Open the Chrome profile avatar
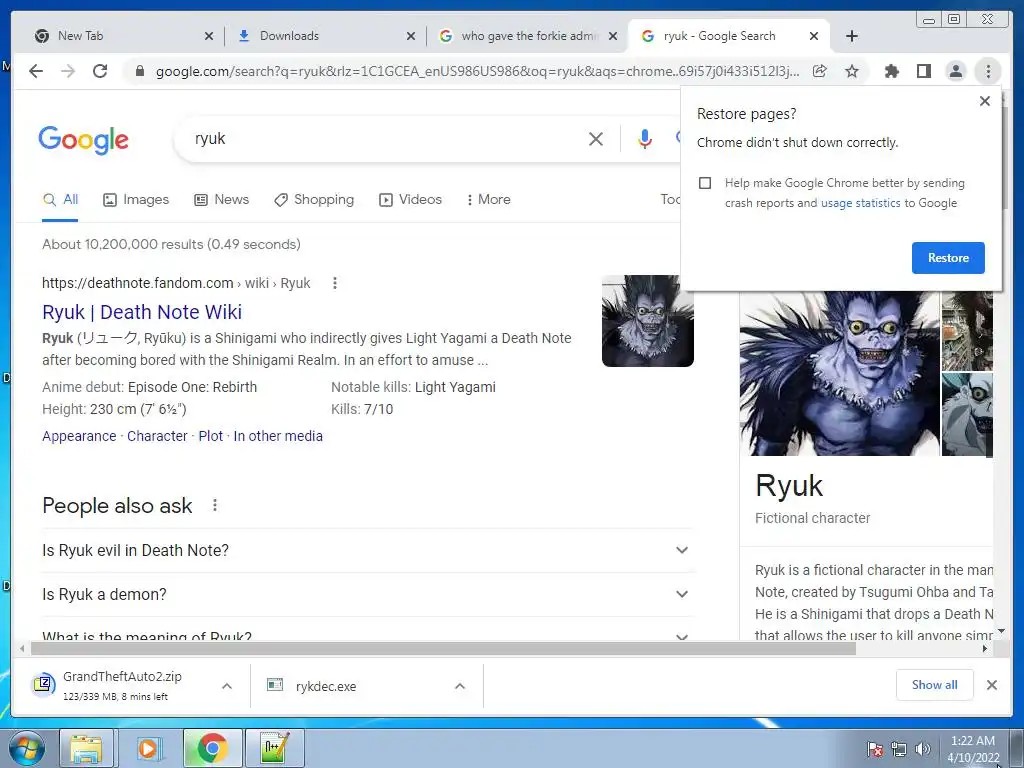 coord(955,71)
